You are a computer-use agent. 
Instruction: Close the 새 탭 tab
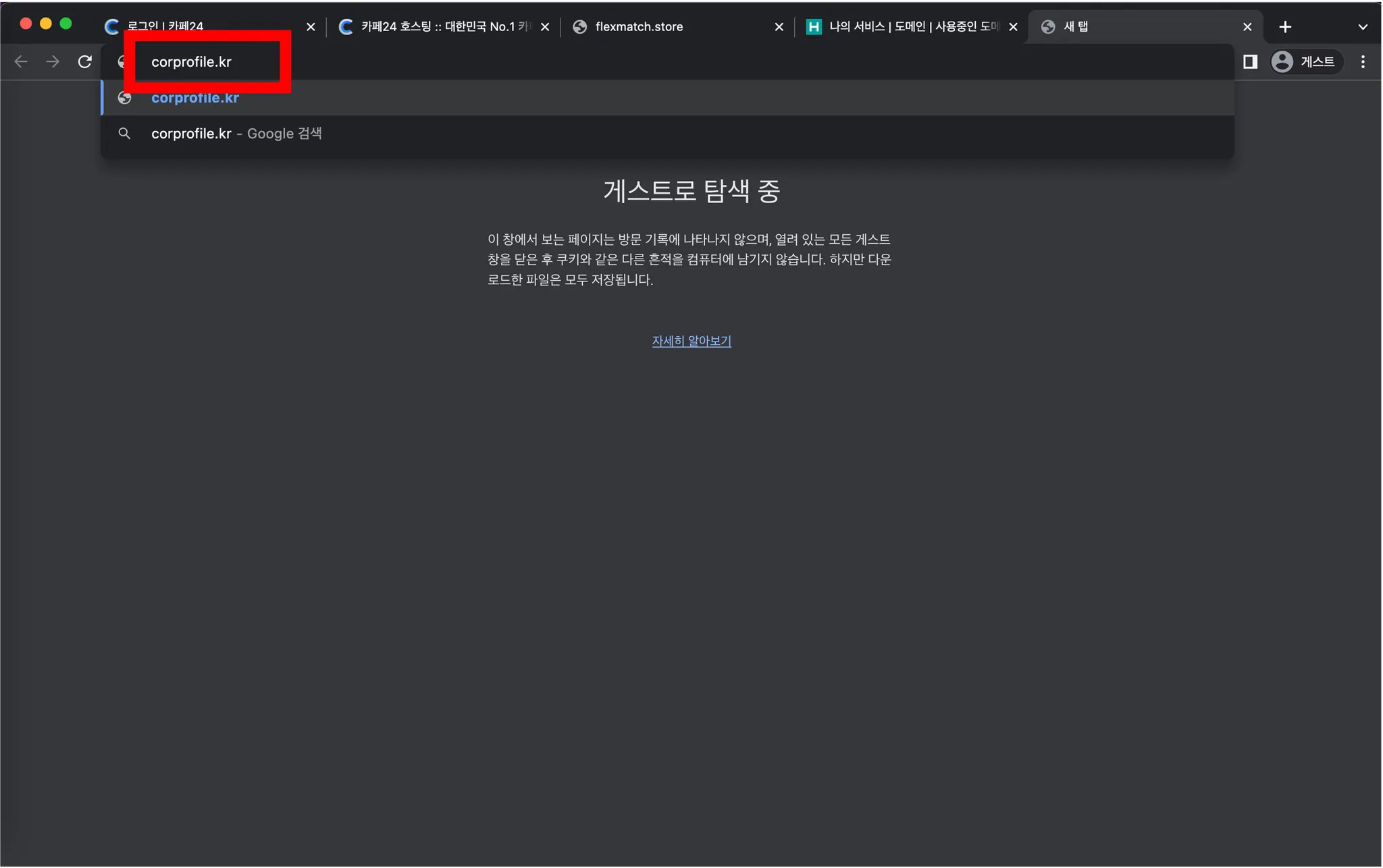[1247, 26]
